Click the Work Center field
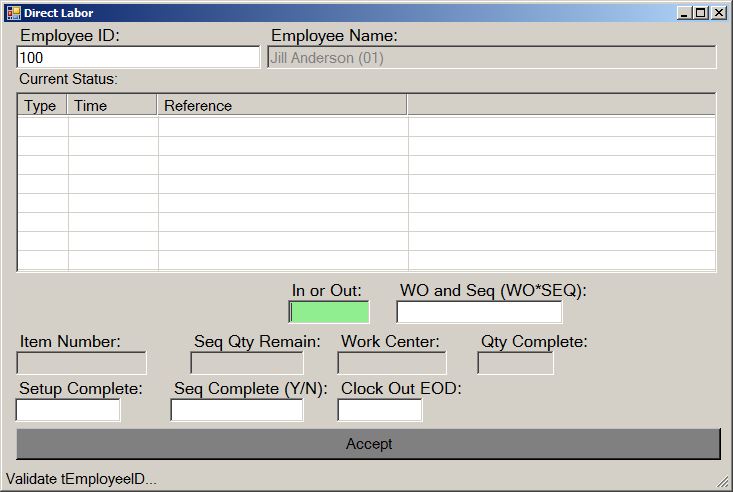Screen dimensions: 733x492 tap(392, 363)
